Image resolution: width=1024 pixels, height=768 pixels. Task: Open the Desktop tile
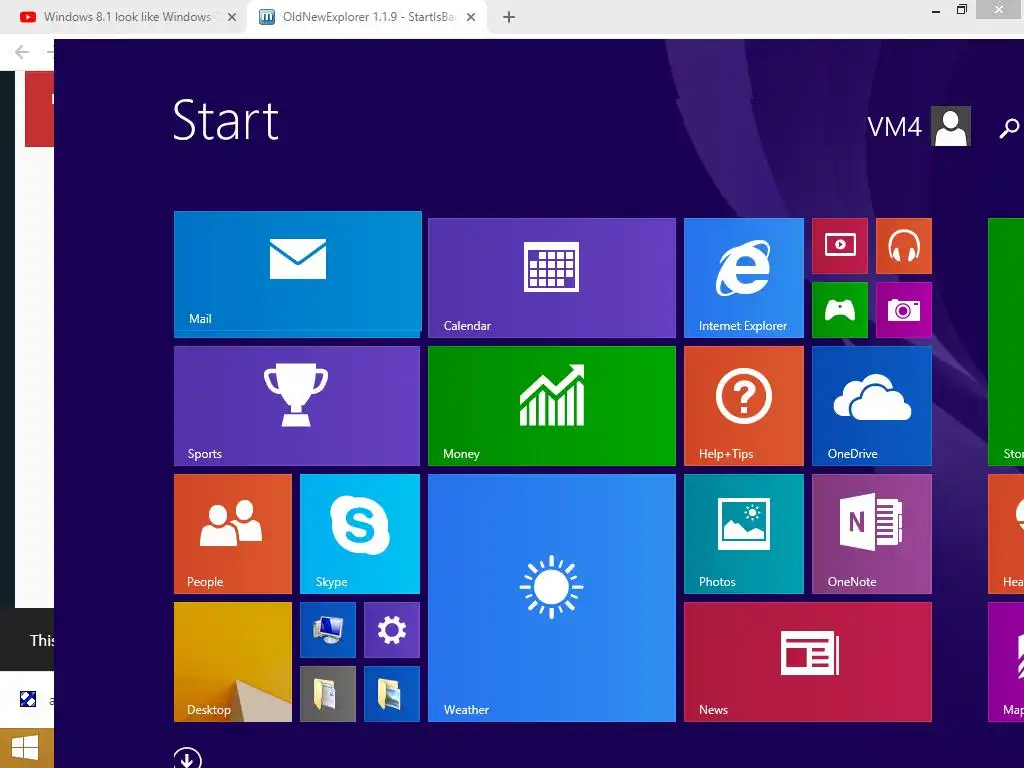233,662
